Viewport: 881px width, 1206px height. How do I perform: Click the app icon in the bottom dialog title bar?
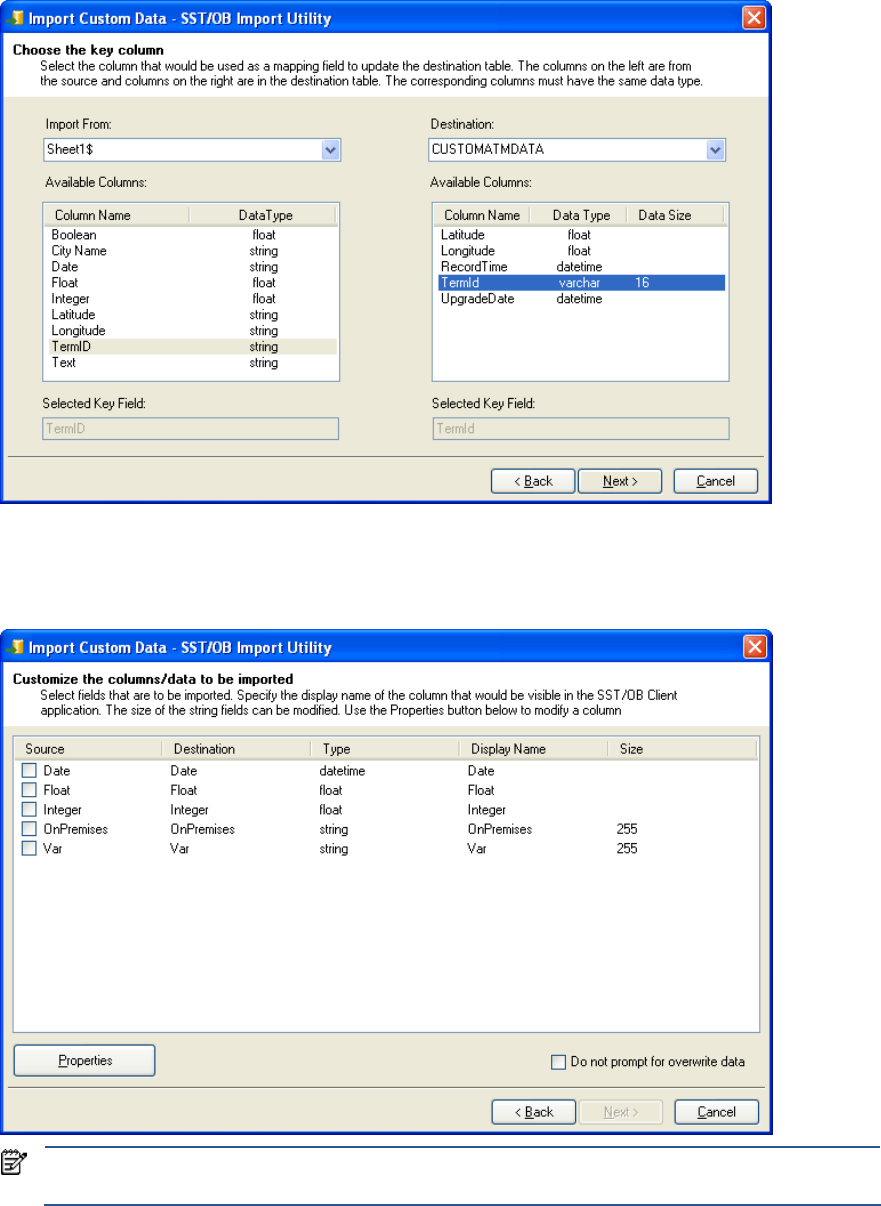(17, 647)
